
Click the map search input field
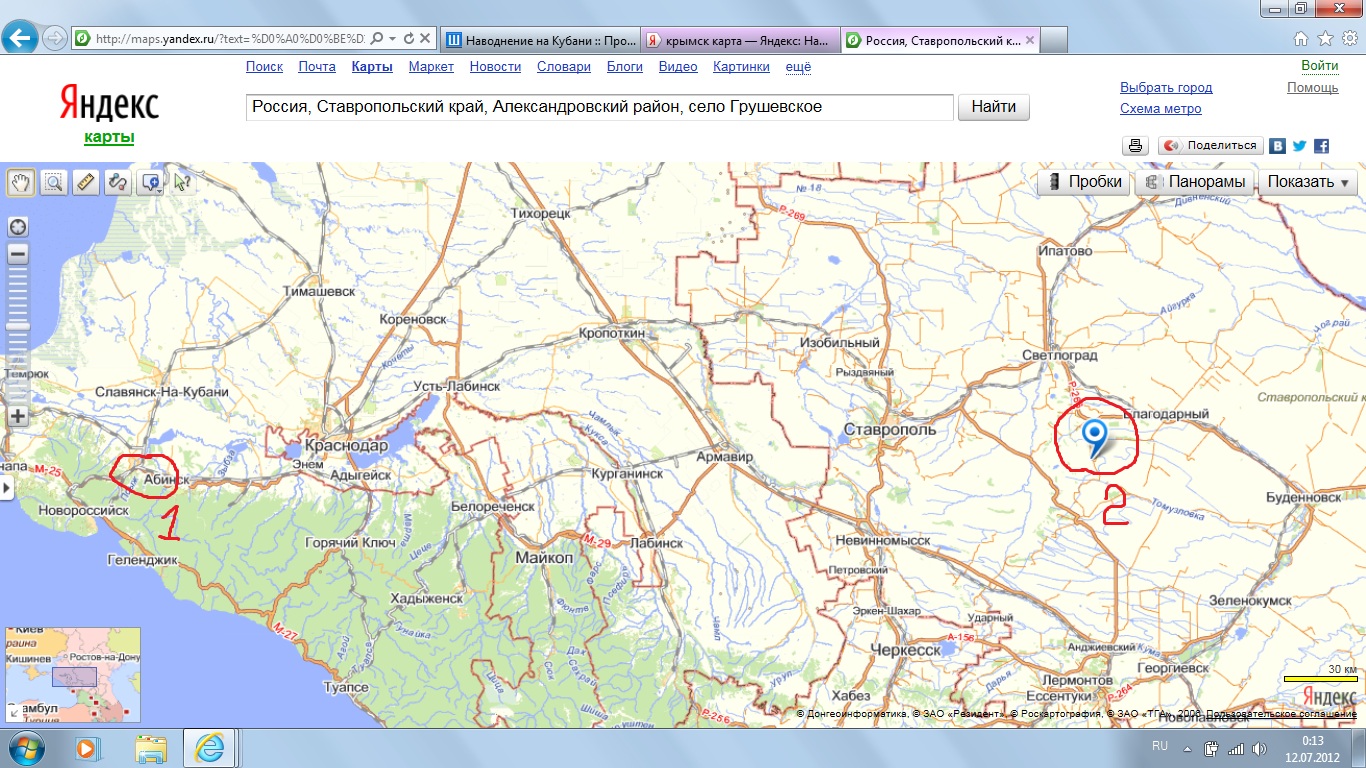coord(599,107)
